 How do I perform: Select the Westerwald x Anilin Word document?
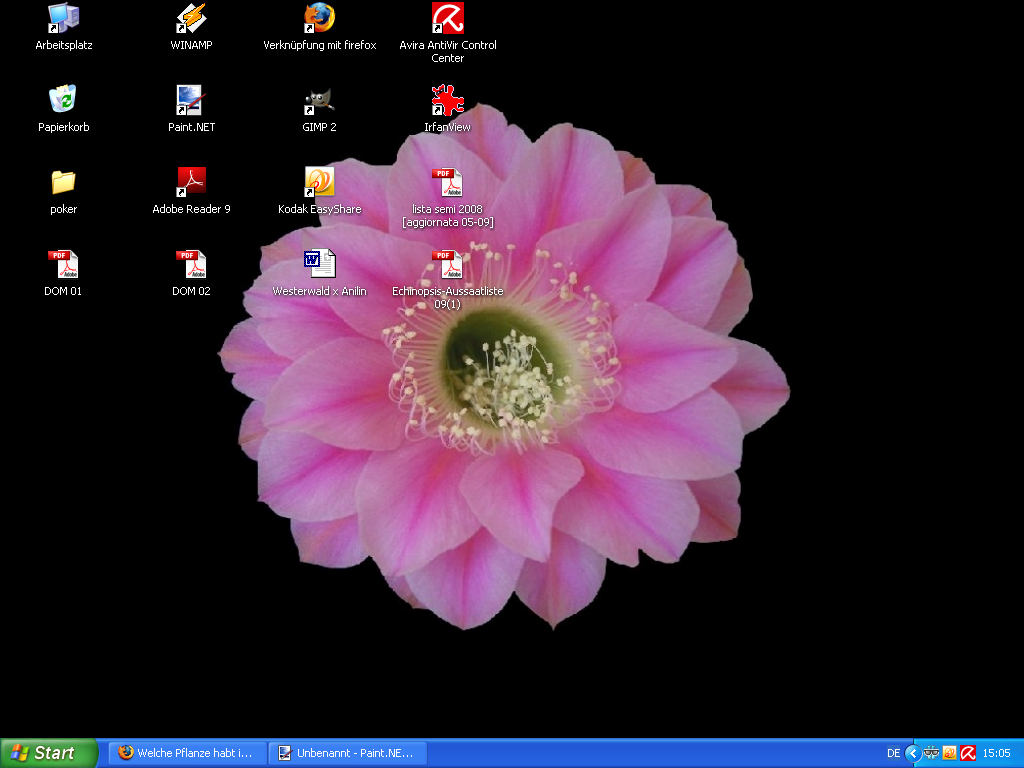point(319,264)
